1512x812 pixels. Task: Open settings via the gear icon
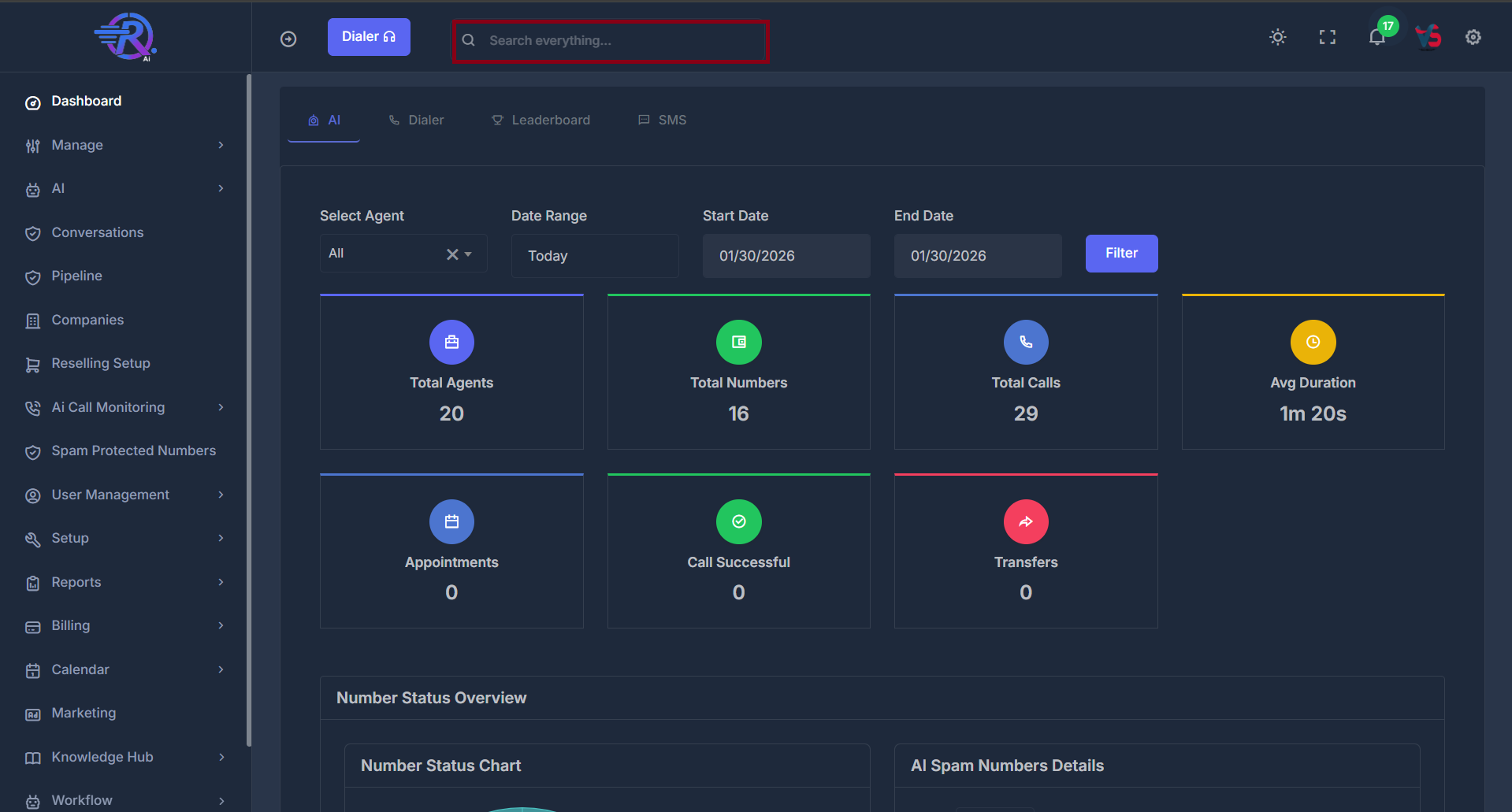pyautogui.click(x=1473, y=37)
